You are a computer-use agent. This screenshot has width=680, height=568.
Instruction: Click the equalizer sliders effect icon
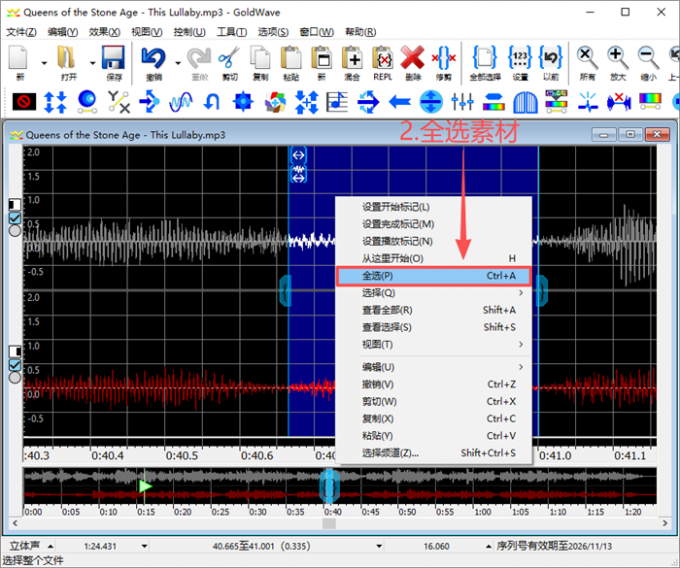462,102
